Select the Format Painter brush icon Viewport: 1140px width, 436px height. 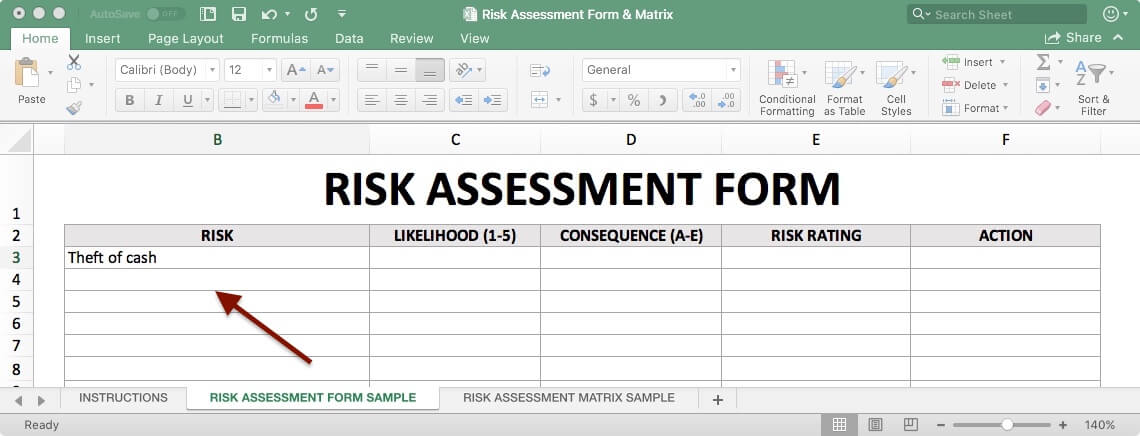coord(74,108)
